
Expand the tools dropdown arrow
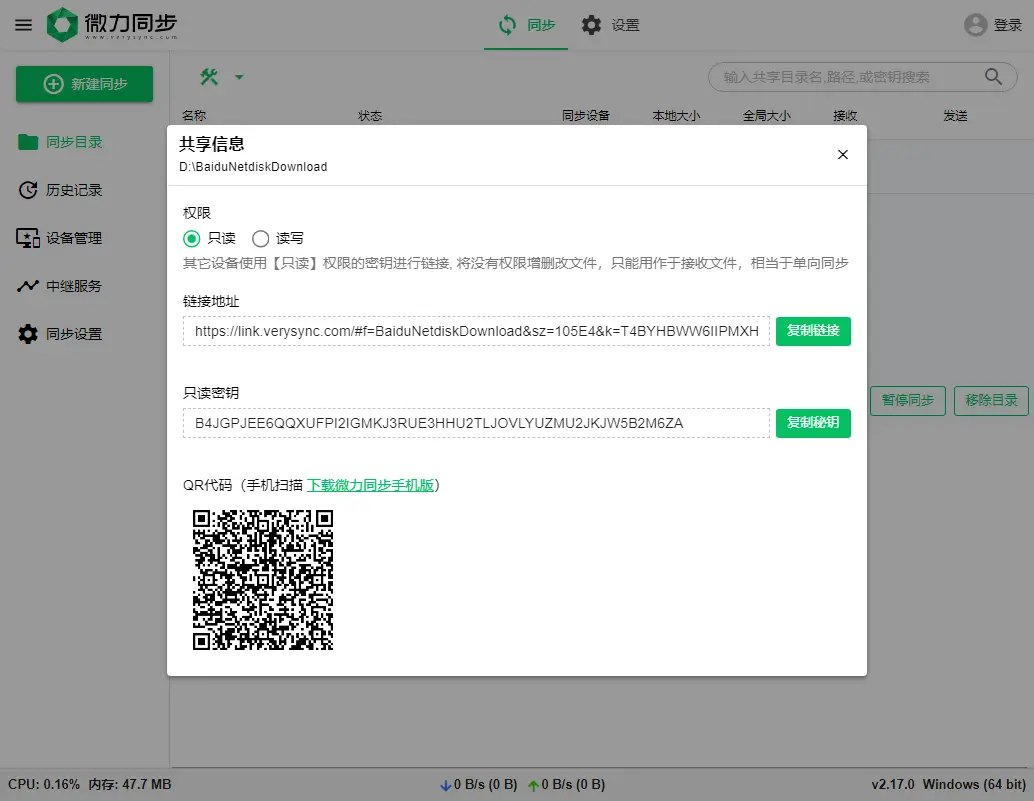click(x=239, y=77)
